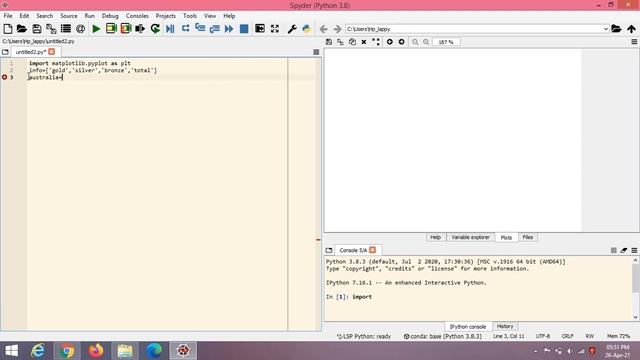Maximize current pane toolbar icon

click(x=260, y=29)
